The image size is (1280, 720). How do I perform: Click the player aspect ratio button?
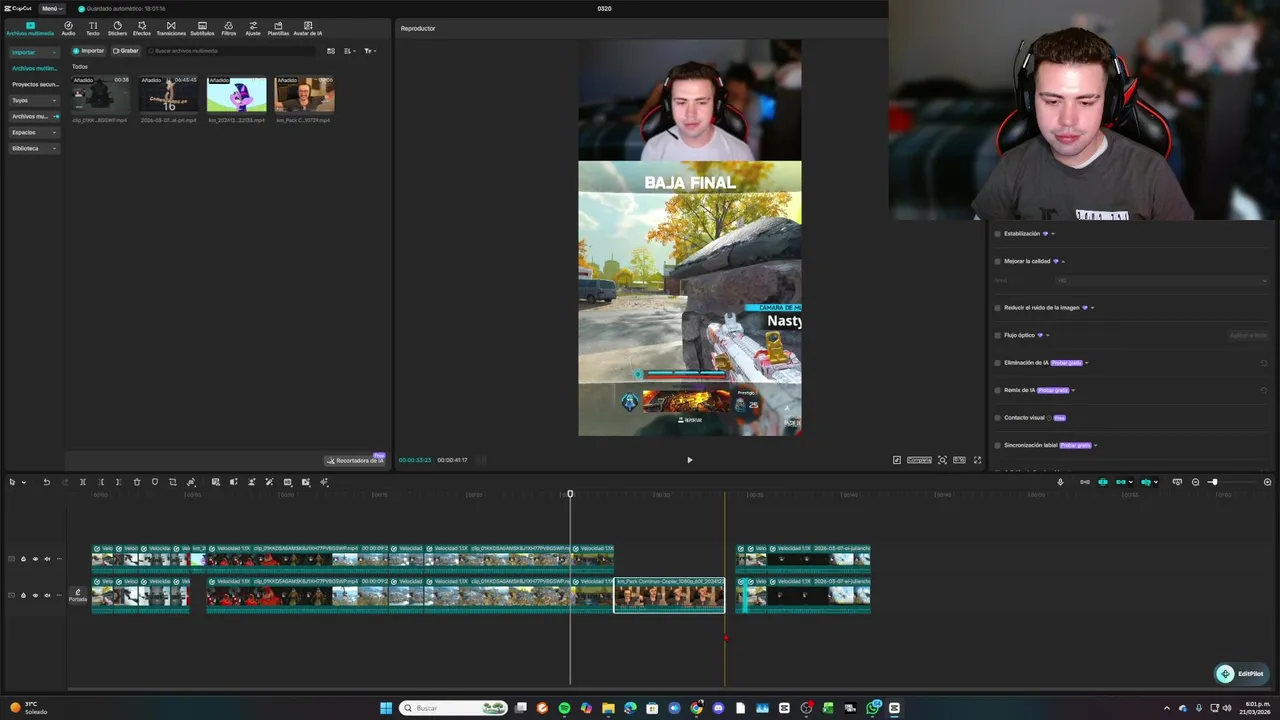pos(960,460)
